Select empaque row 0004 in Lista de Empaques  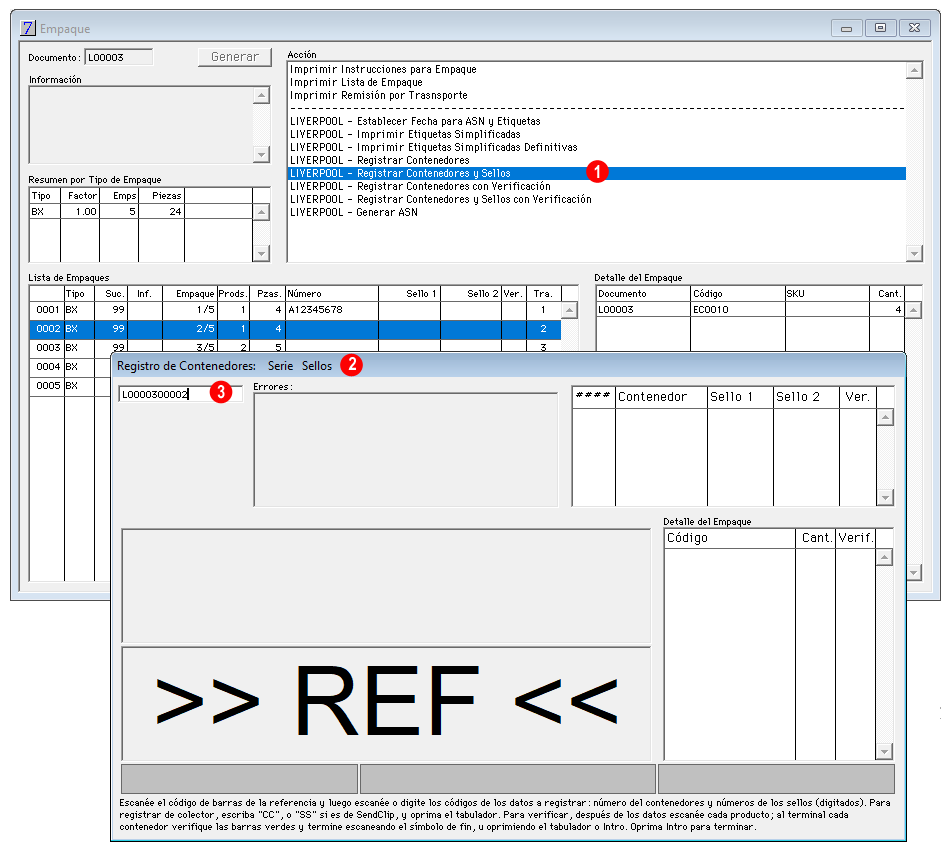pos(71,367)
